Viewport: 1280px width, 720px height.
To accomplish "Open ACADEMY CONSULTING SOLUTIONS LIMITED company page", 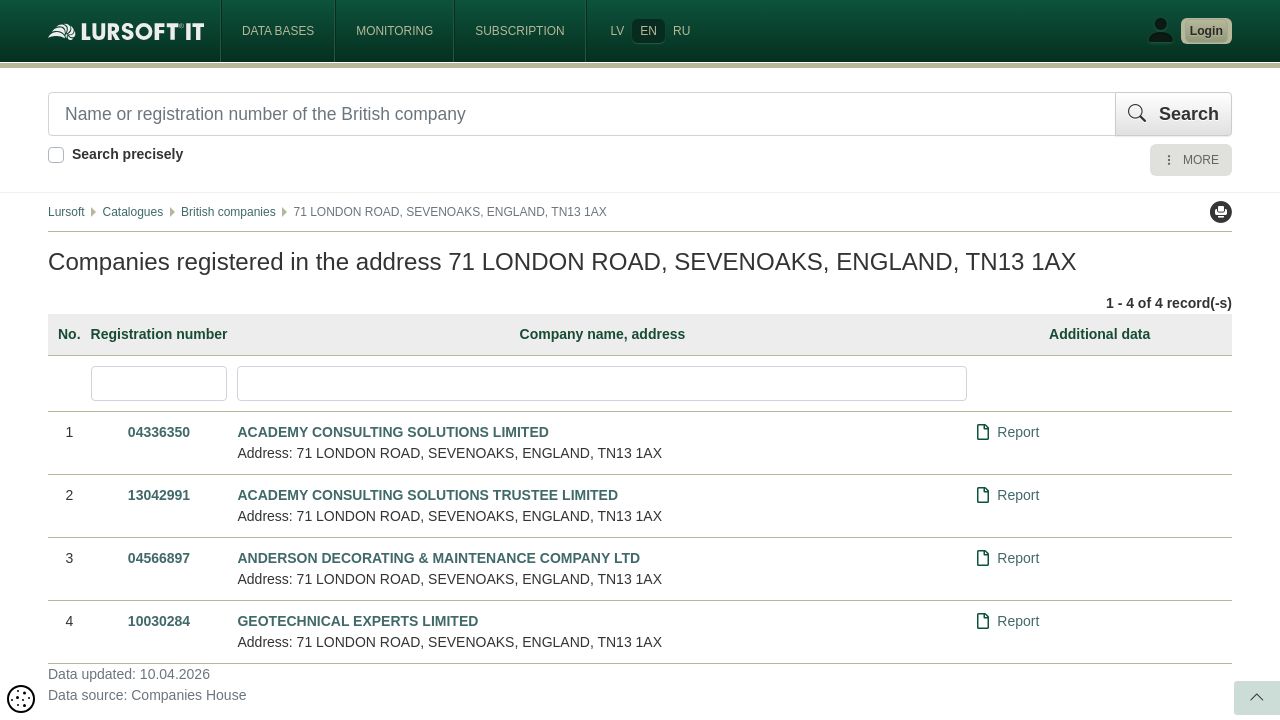I will [x=393, y=432].
